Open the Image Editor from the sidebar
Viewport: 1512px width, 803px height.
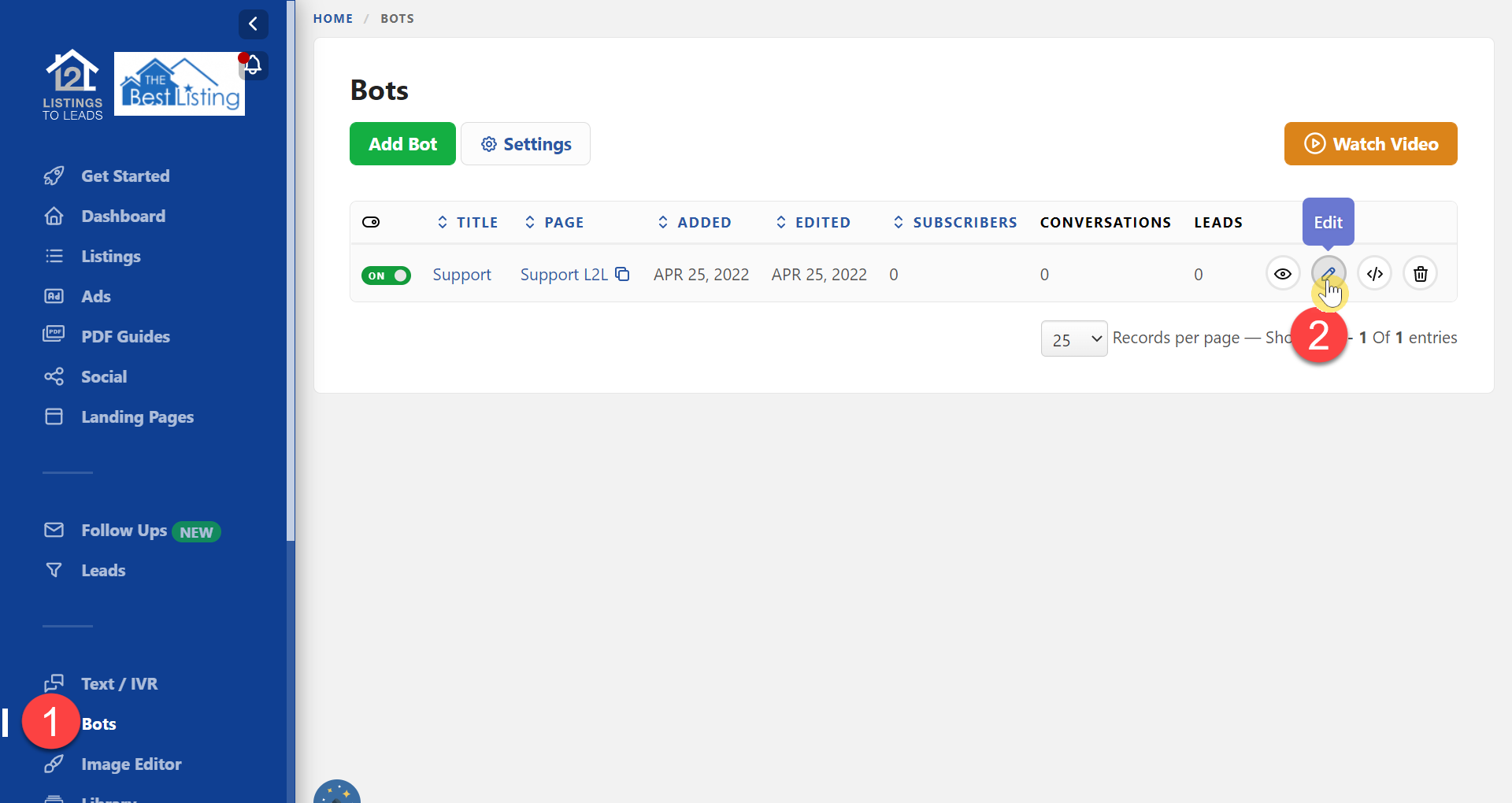pyautogui.click(x=130, y=764)
